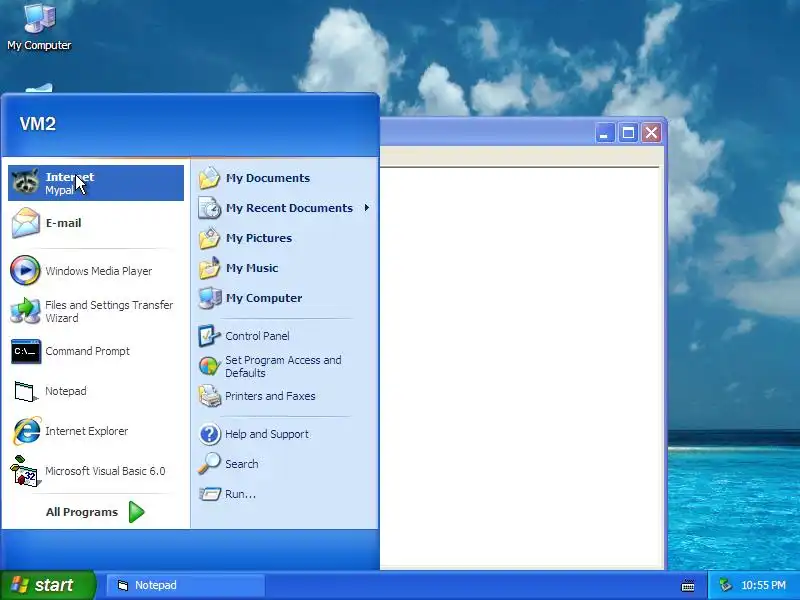Click My Computer icon in Start menu

(210, 298)
